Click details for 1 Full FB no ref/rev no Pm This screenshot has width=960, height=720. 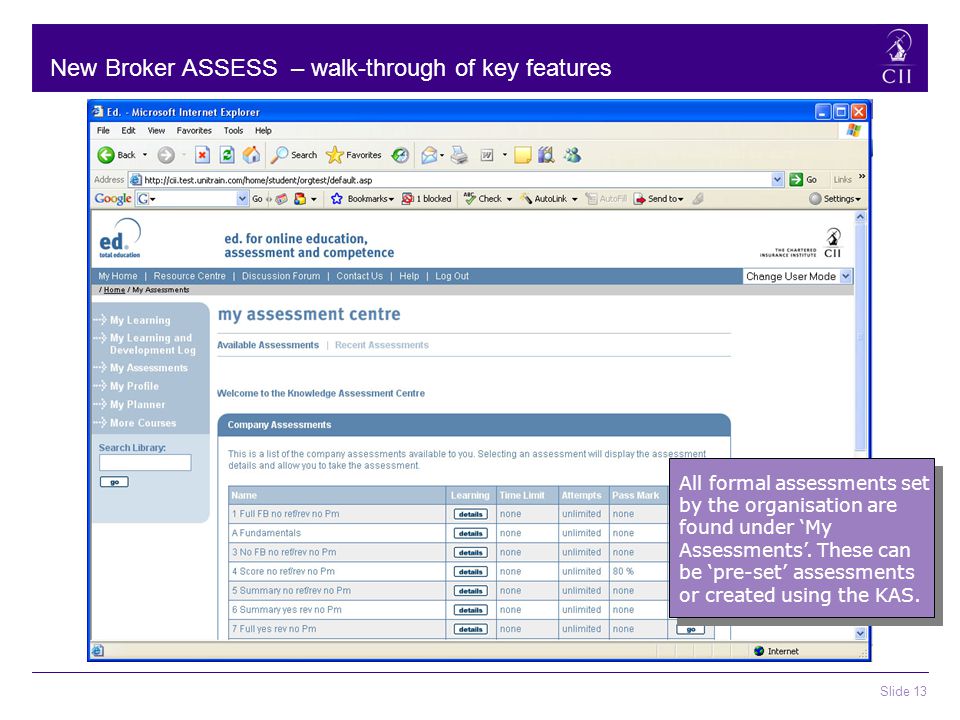[470, 514]
